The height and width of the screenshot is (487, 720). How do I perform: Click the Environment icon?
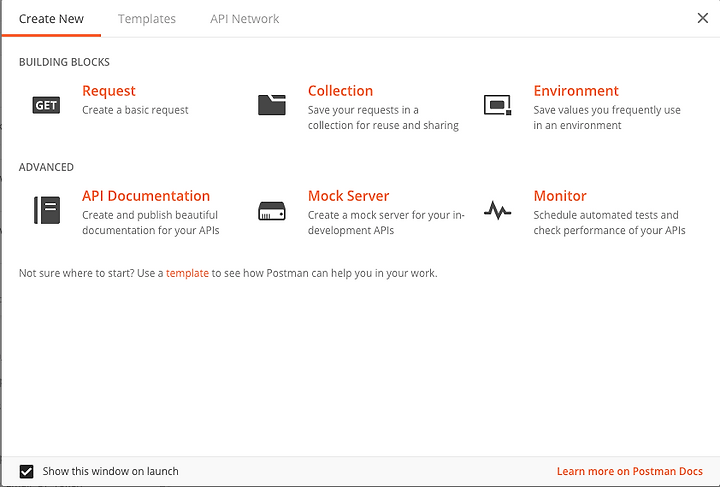(497, 105)
